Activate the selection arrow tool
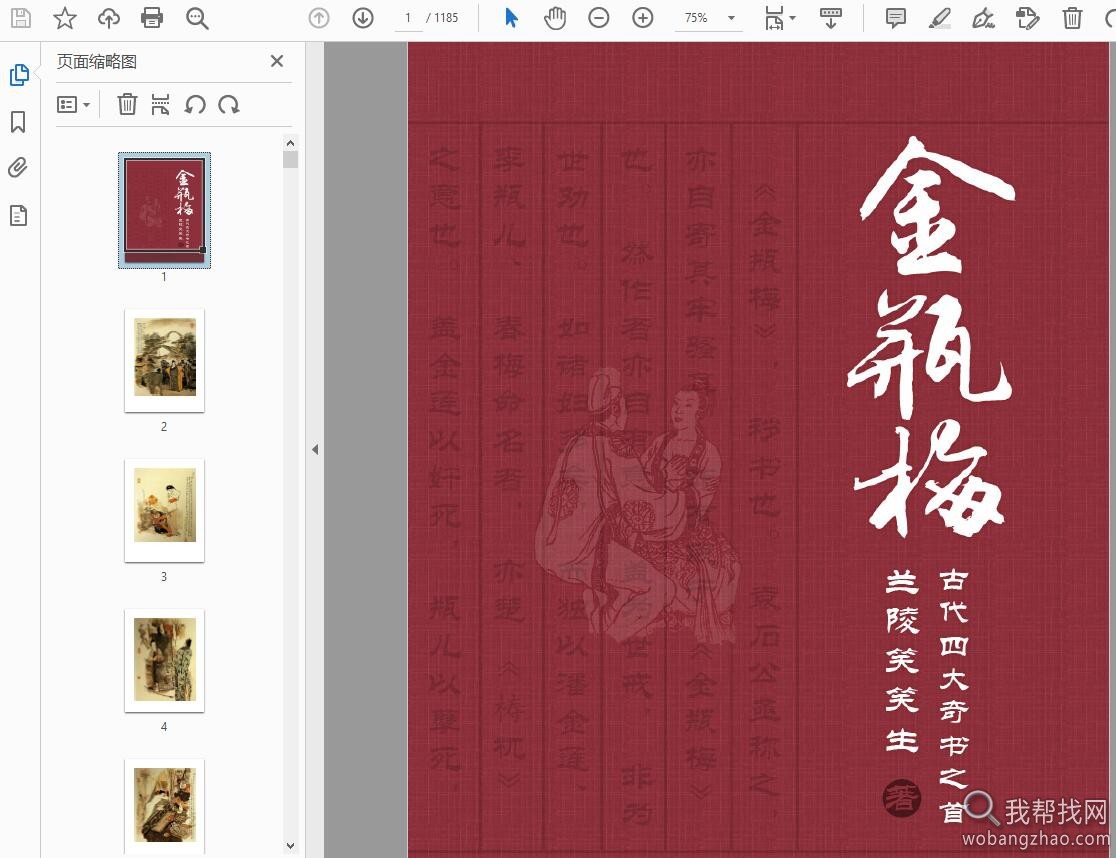Viewport: 1116px width, 858px height. pos(511,18)
